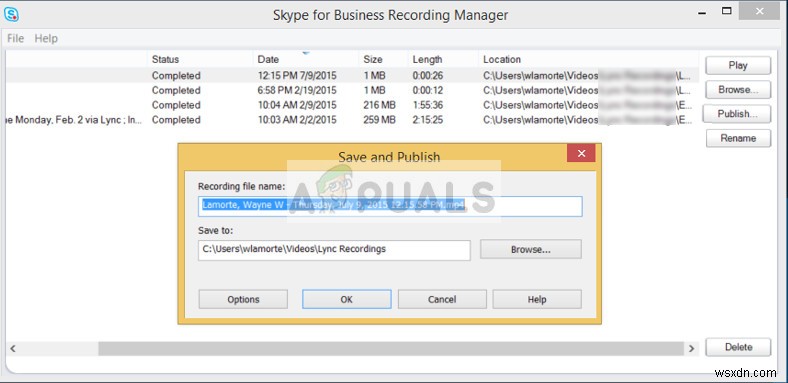
Task: Select the recording dated 6:58 PM 2/19/2015
Action: tap(352, 90)
